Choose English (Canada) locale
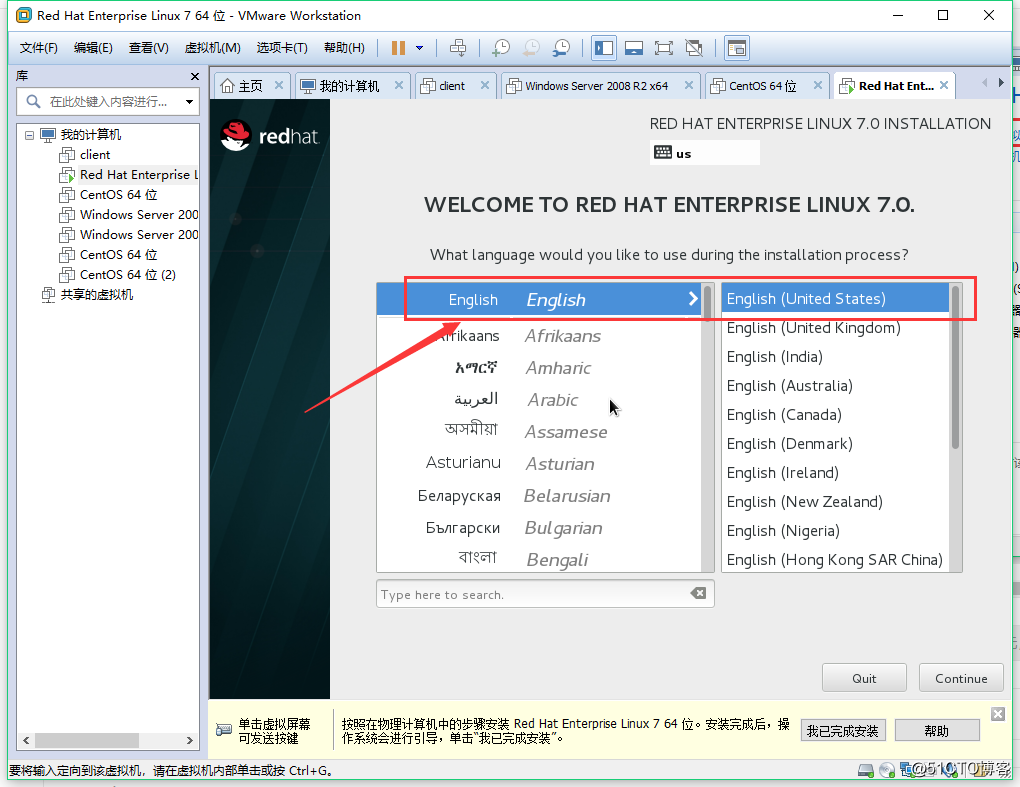 coord(835,414)
